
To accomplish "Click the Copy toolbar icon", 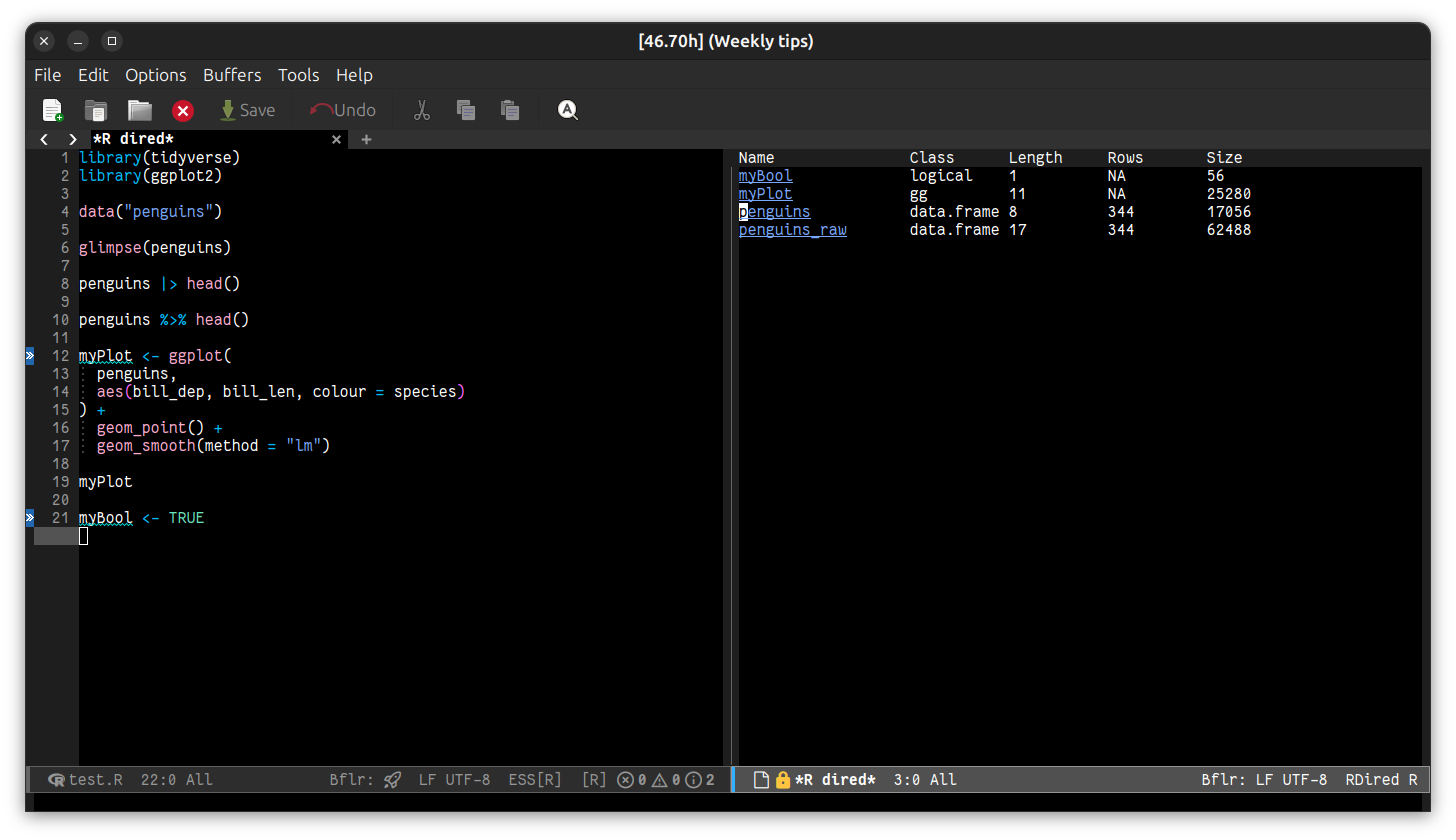I will click(465, 110).
